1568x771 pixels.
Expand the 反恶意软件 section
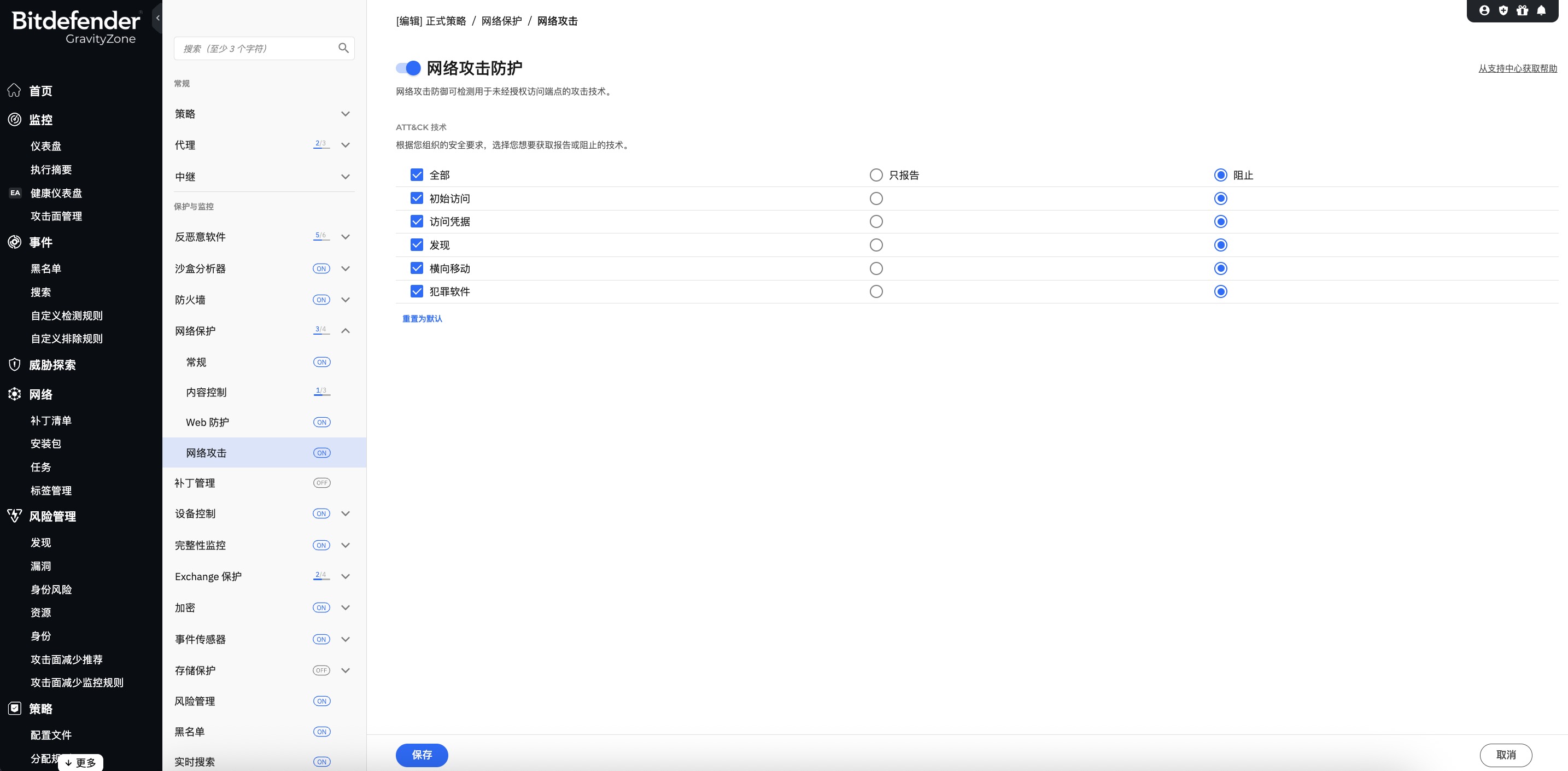tap(344, 237)
